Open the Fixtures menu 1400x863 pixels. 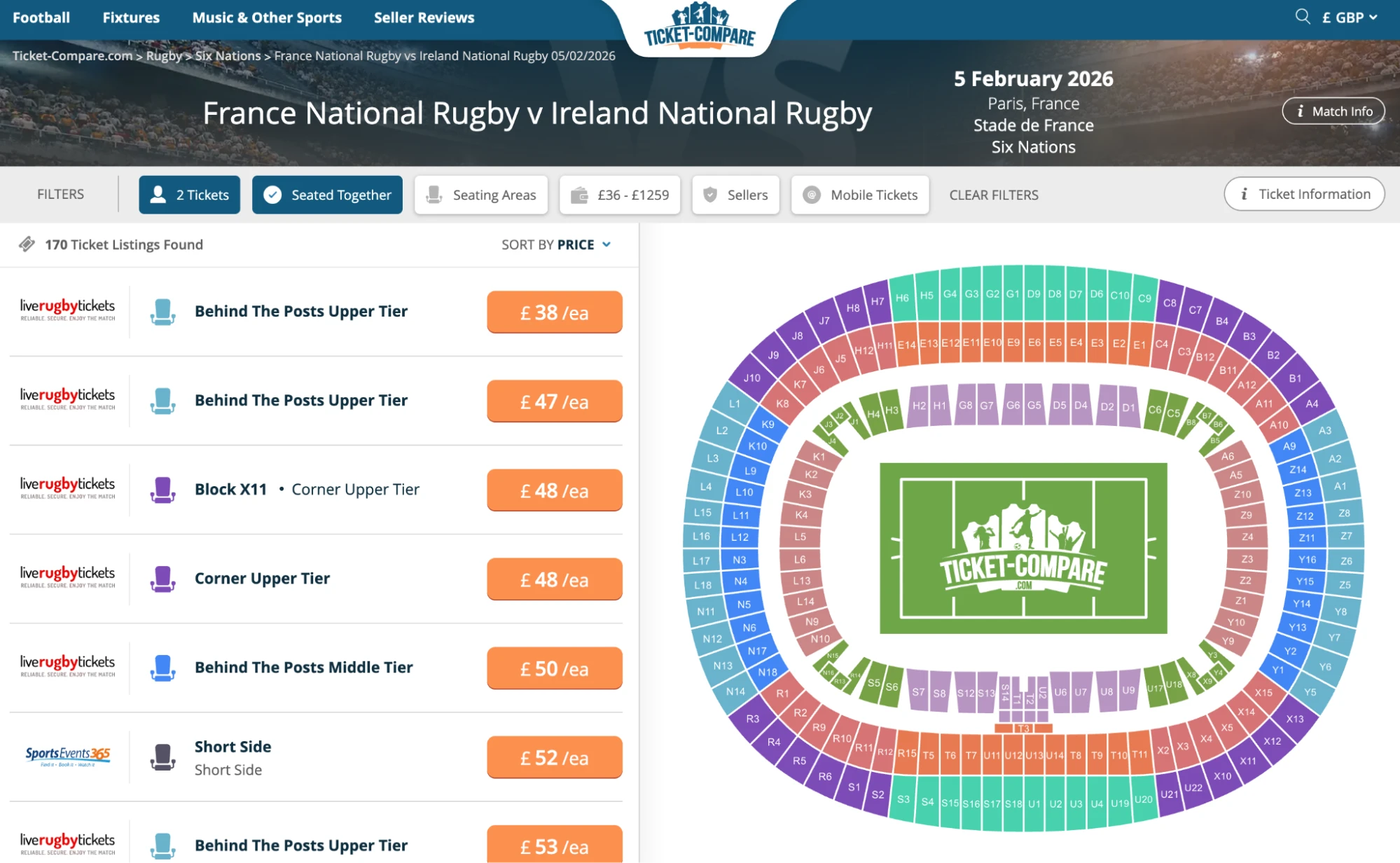(x=130, y=17)
